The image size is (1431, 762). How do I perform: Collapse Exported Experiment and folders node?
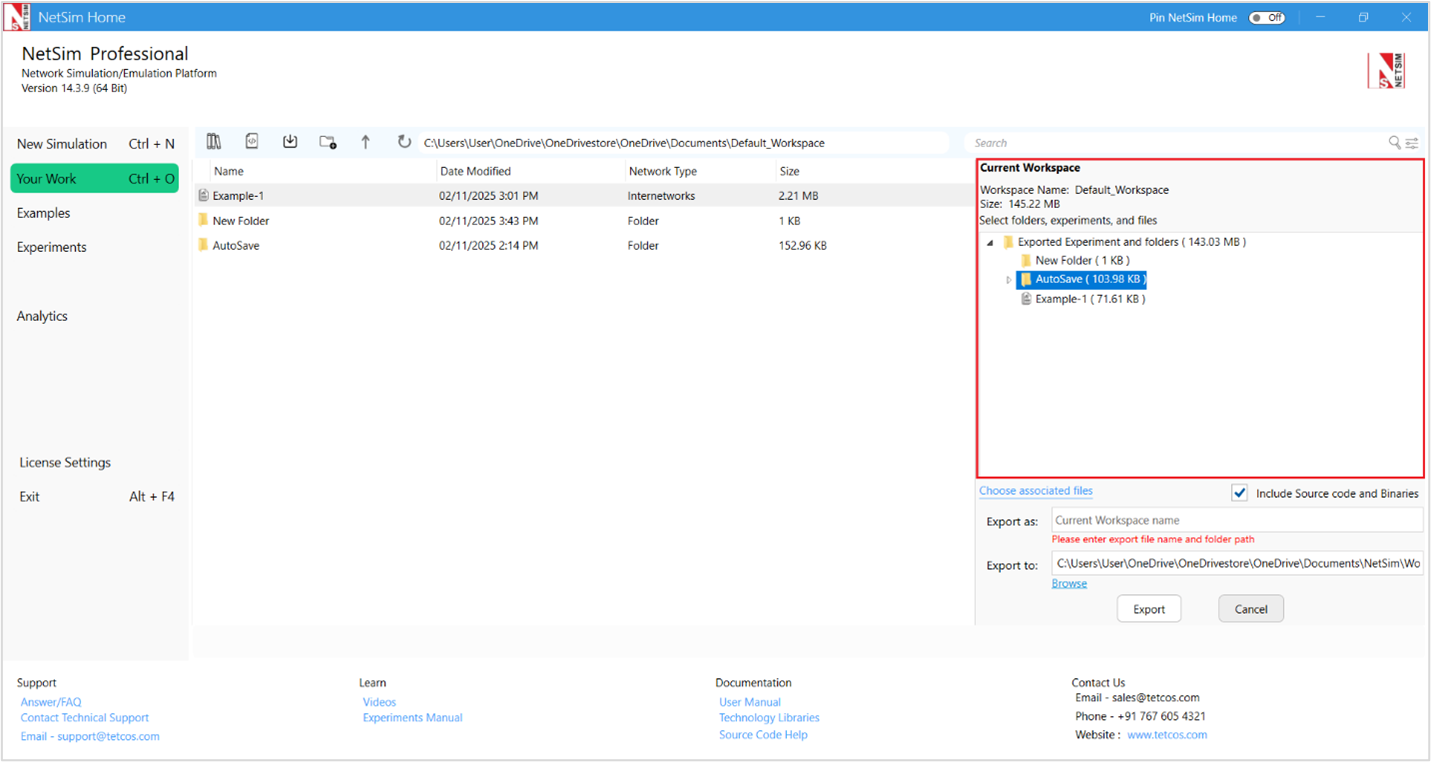tap(990, 242)
